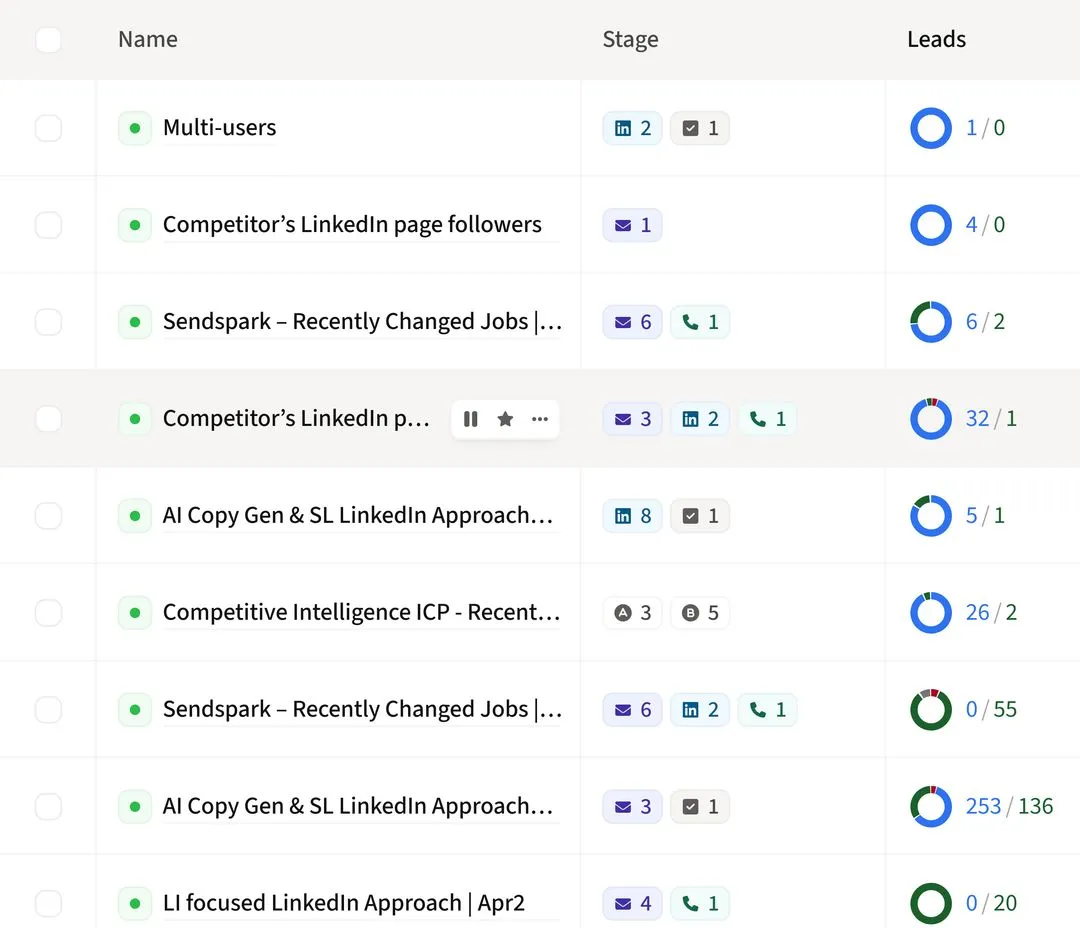Click LinkedIn 2 chip in the 0 / 55 Sendspark row
Viewport: 1080px width, 928px height.
pyautogui.click(x=700, y=710)
